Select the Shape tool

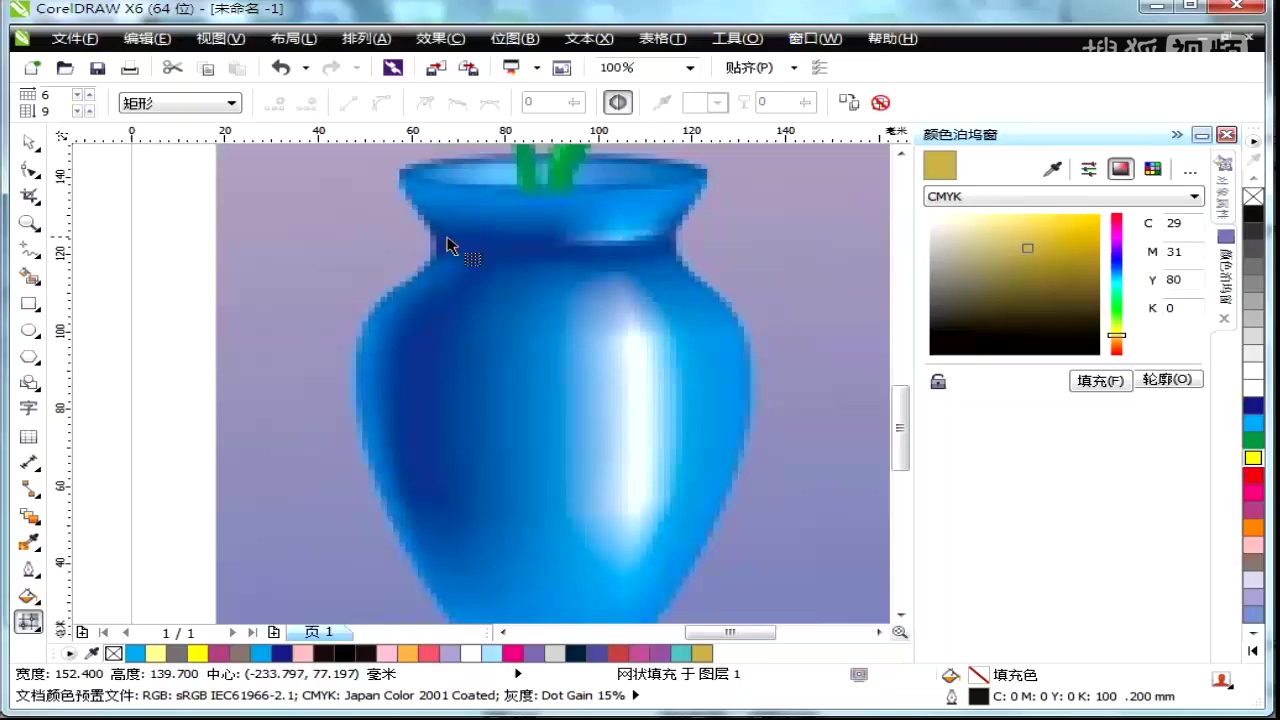(29, 170)
